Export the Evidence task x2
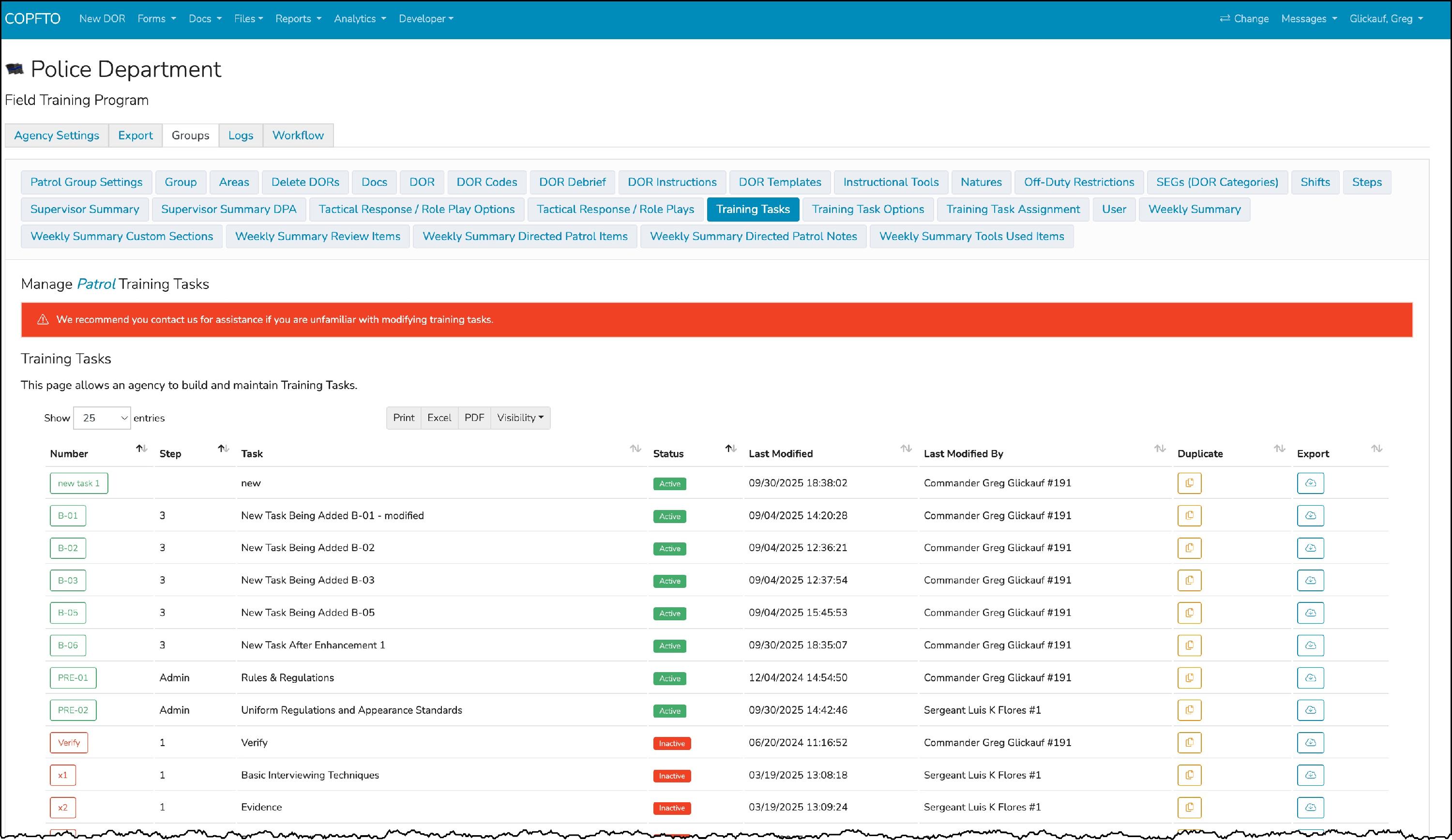 pyautogui.click(x=1310, y=807)
